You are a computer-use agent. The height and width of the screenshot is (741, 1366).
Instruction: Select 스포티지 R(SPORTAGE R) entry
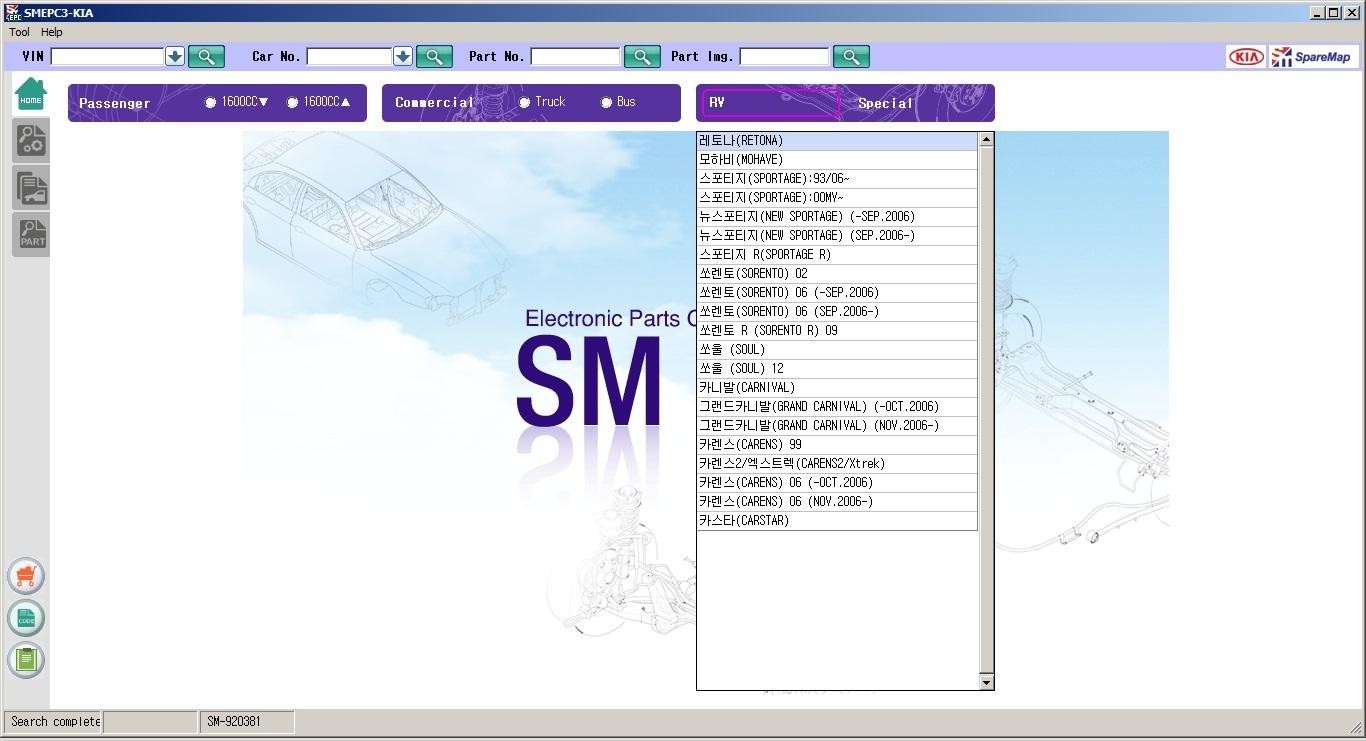[x=837, y=255]
